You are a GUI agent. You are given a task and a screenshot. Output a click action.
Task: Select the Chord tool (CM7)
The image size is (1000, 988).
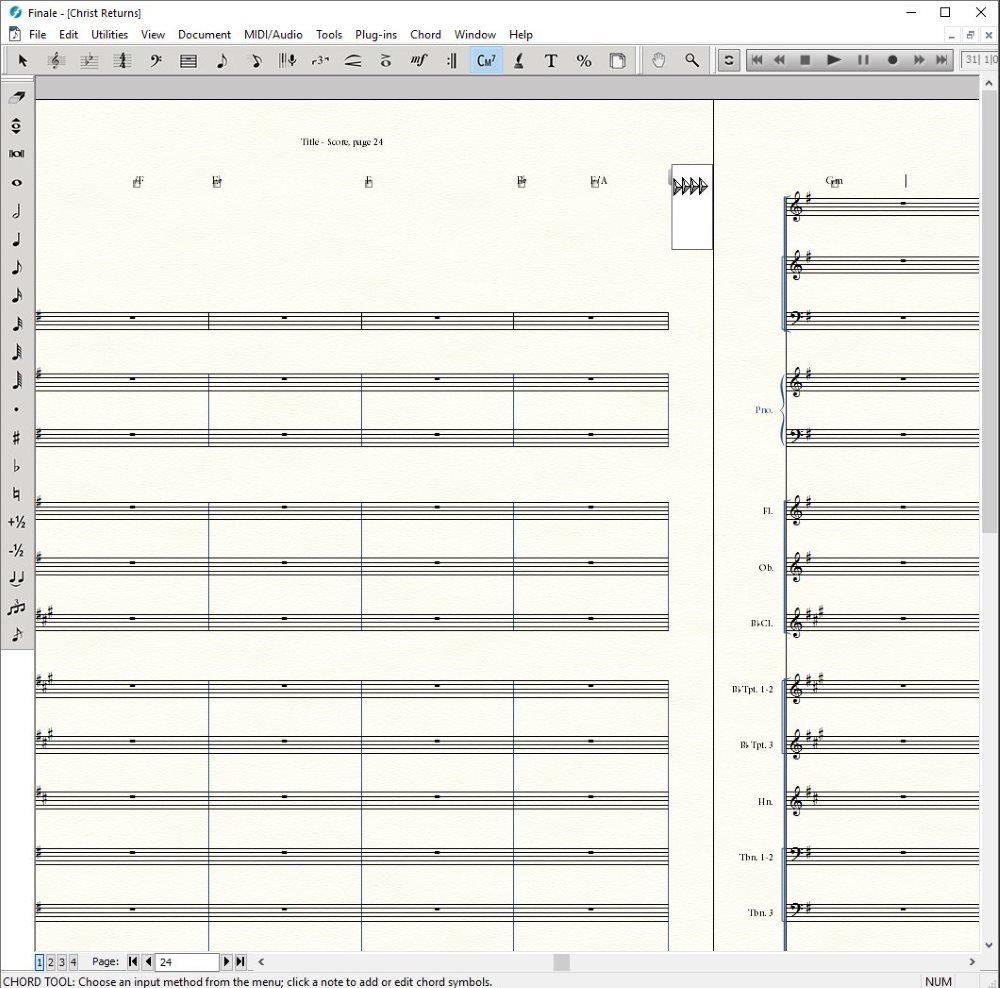tap(486, 60)
